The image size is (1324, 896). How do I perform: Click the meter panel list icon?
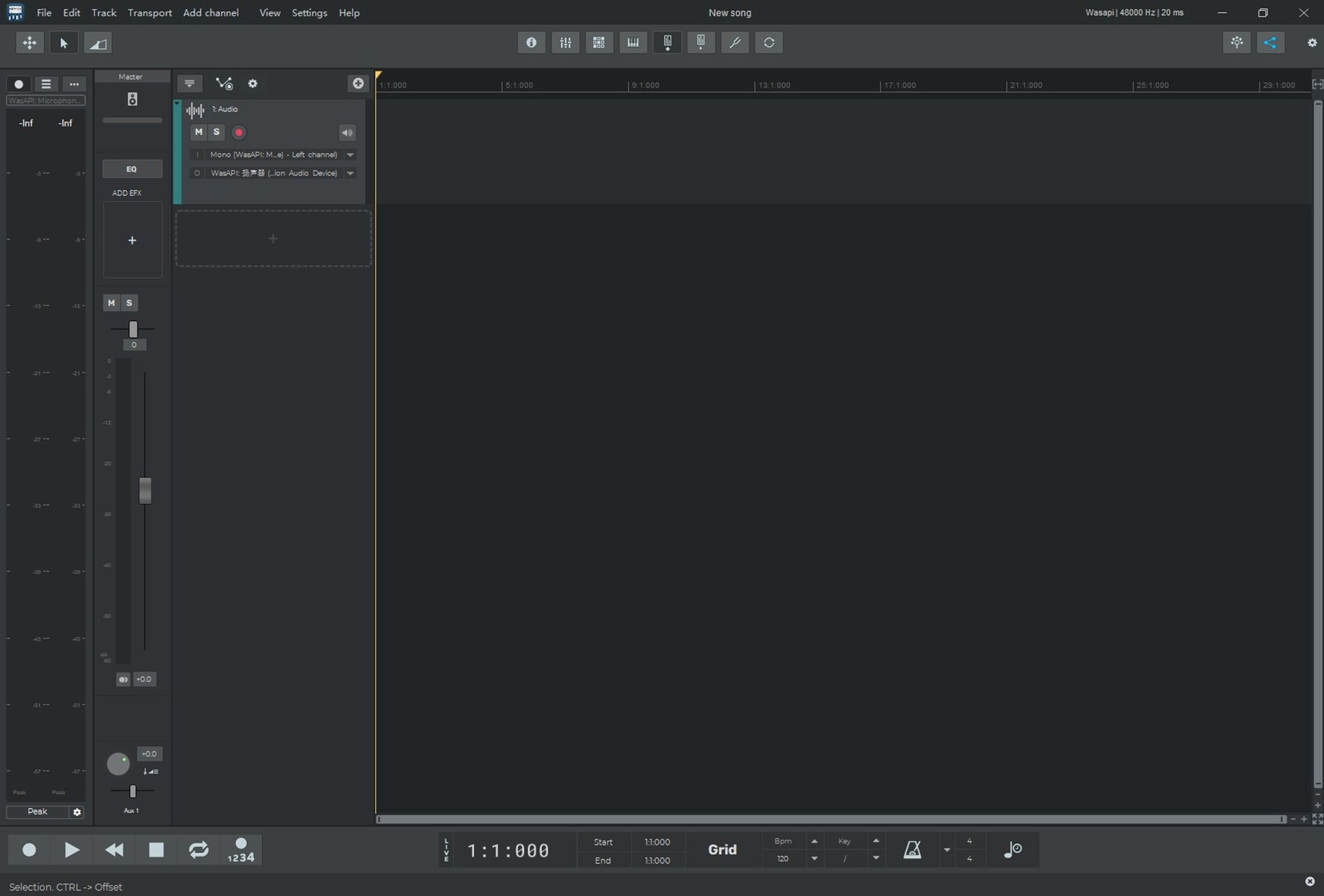pos(46,84)
